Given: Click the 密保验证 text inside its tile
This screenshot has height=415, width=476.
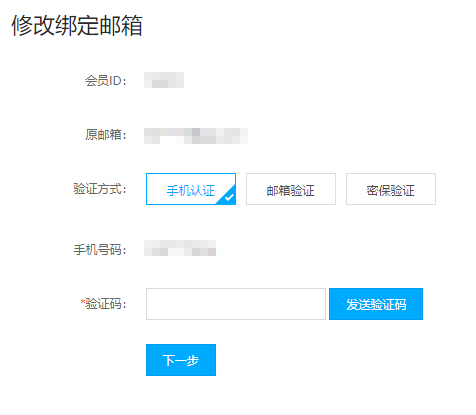Looking at the screenshot, I should (391, 191).
